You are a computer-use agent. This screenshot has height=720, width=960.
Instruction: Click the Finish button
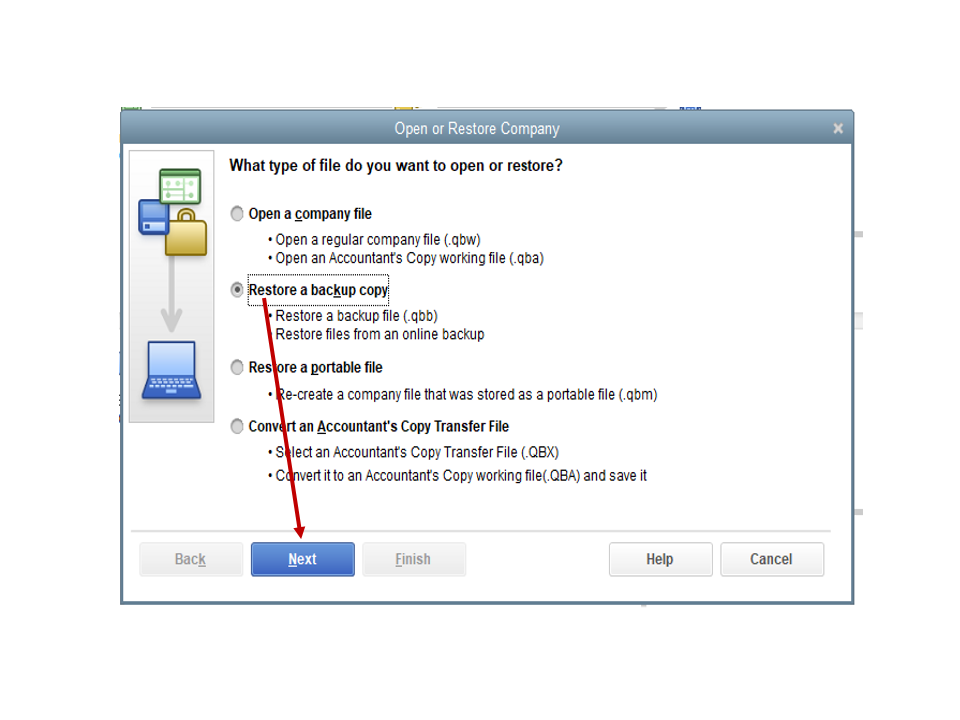(x=414, y=559)
